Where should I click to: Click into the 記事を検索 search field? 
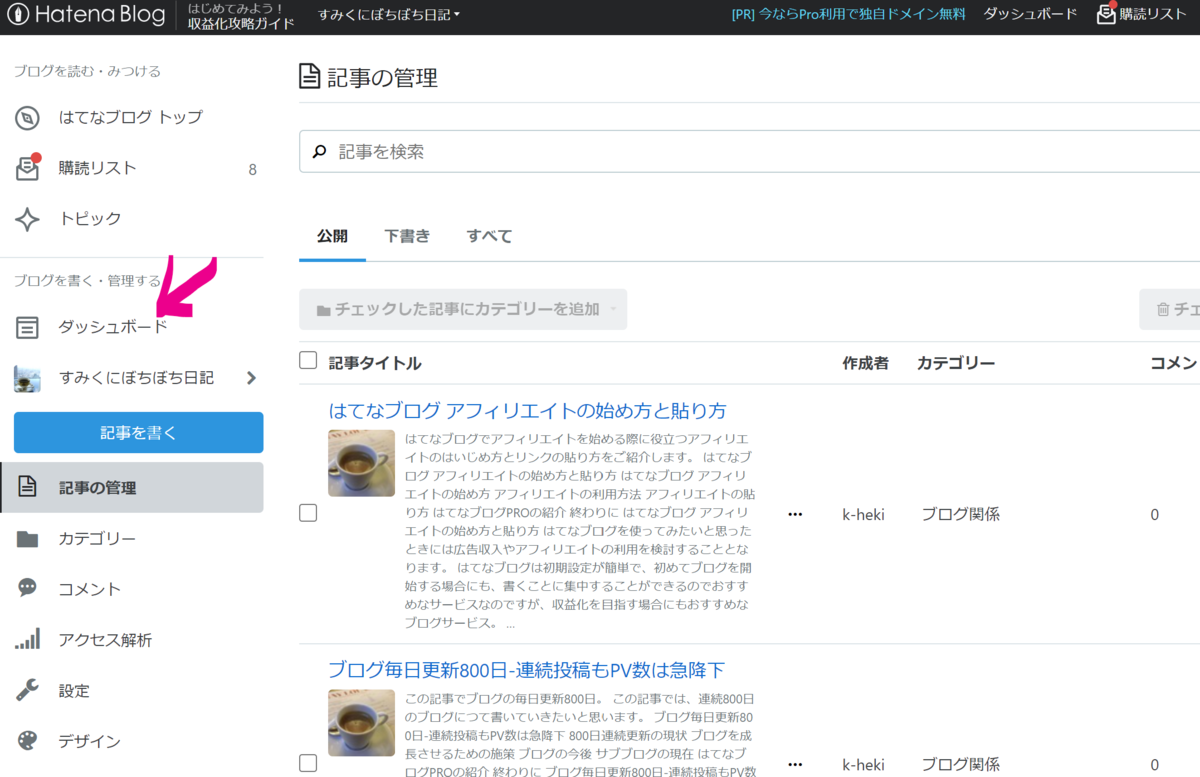click(x=749, y=152)
